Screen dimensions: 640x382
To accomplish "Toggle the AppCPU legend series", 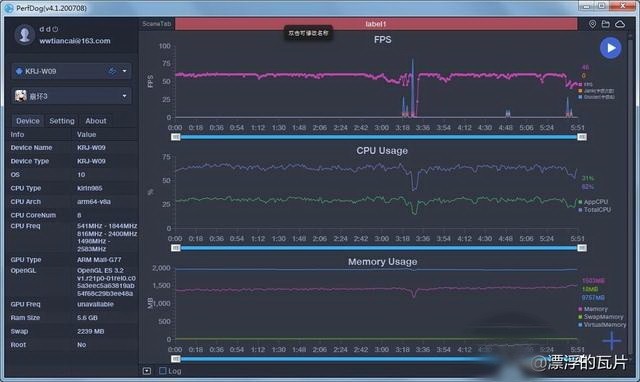I will 593,202.
